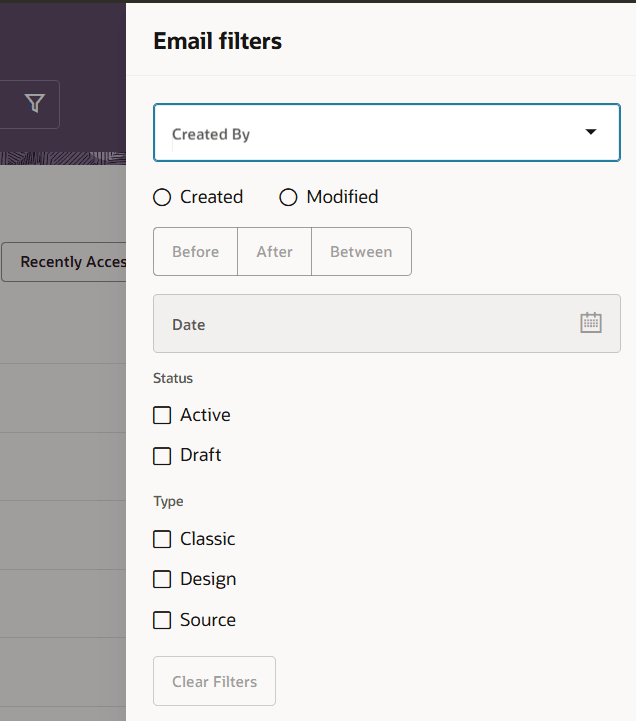Image resolution: width=636 pixels, height=721 pixels.
Task: Choose the Between date option
Action: point(361,252)
